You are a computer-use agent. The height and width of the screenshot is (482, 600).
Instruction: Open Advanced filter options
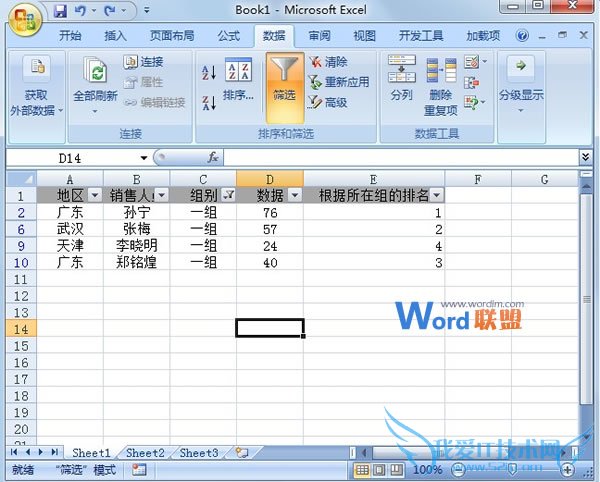[328, 102]
